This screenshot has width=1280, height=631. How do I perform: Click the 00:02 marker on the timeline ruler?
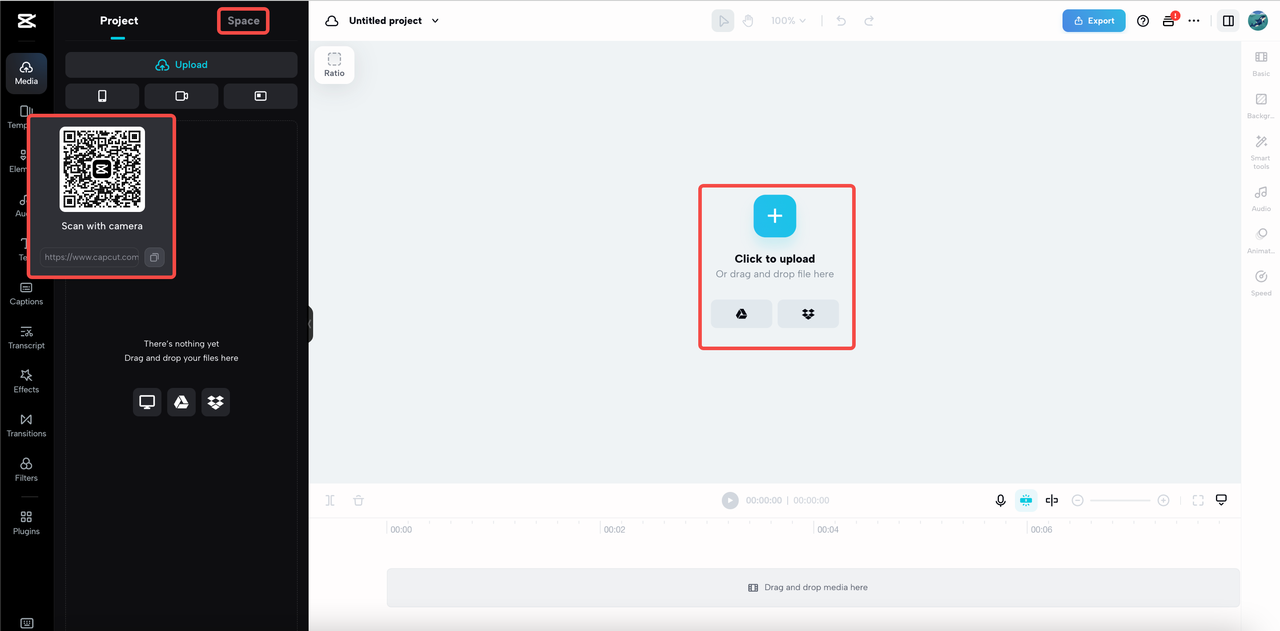tap(614, 530)
